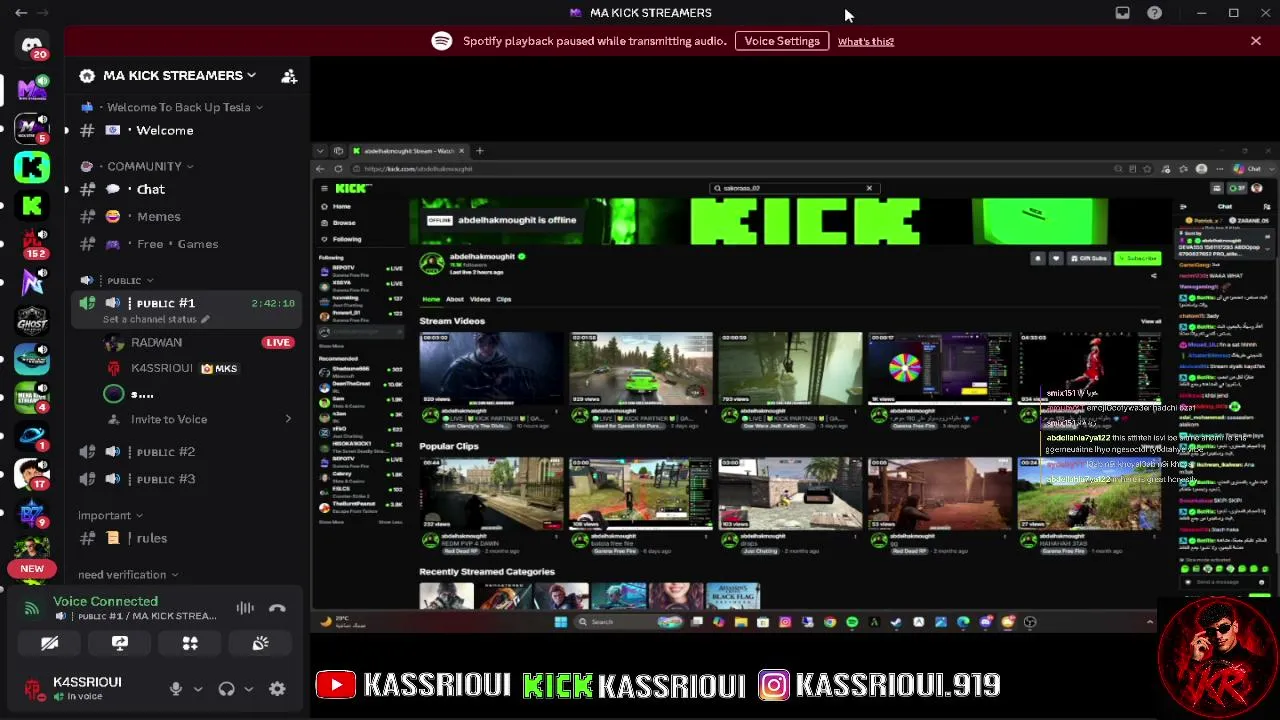Open the Welcome text channel
1280x720 pixels.
click(185, 131)
